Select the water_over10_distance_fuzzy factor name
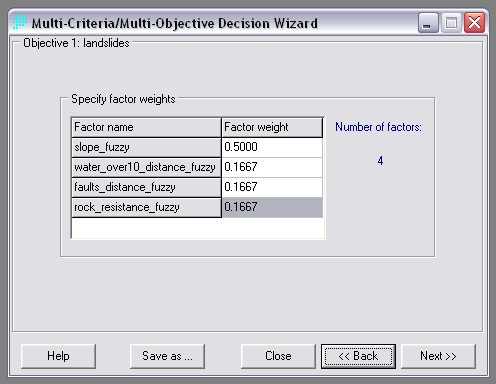 (x=146, y=167)
